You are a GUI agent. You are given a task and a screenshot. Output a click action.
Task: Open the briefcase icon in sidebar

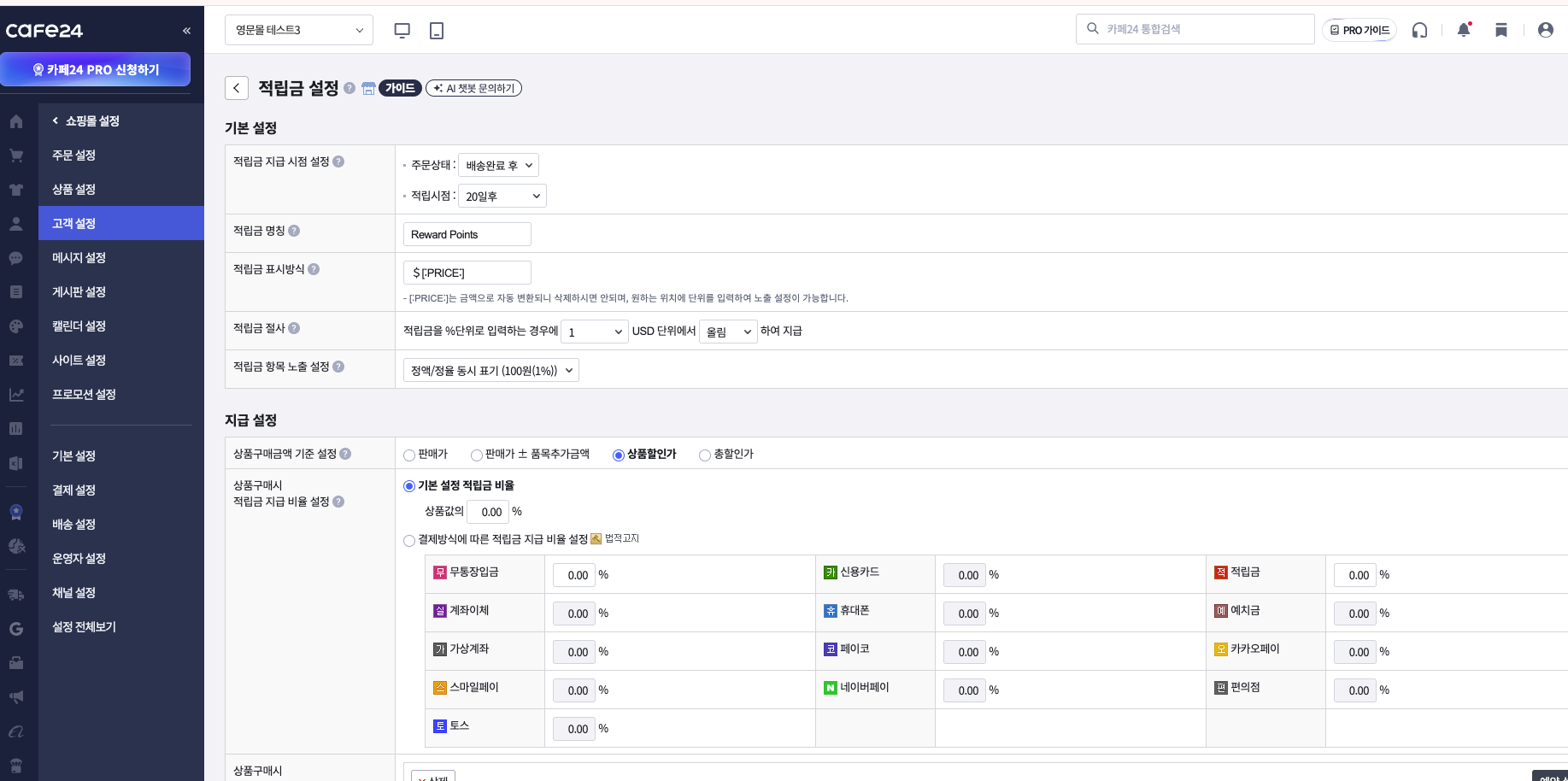pos(16,663)
